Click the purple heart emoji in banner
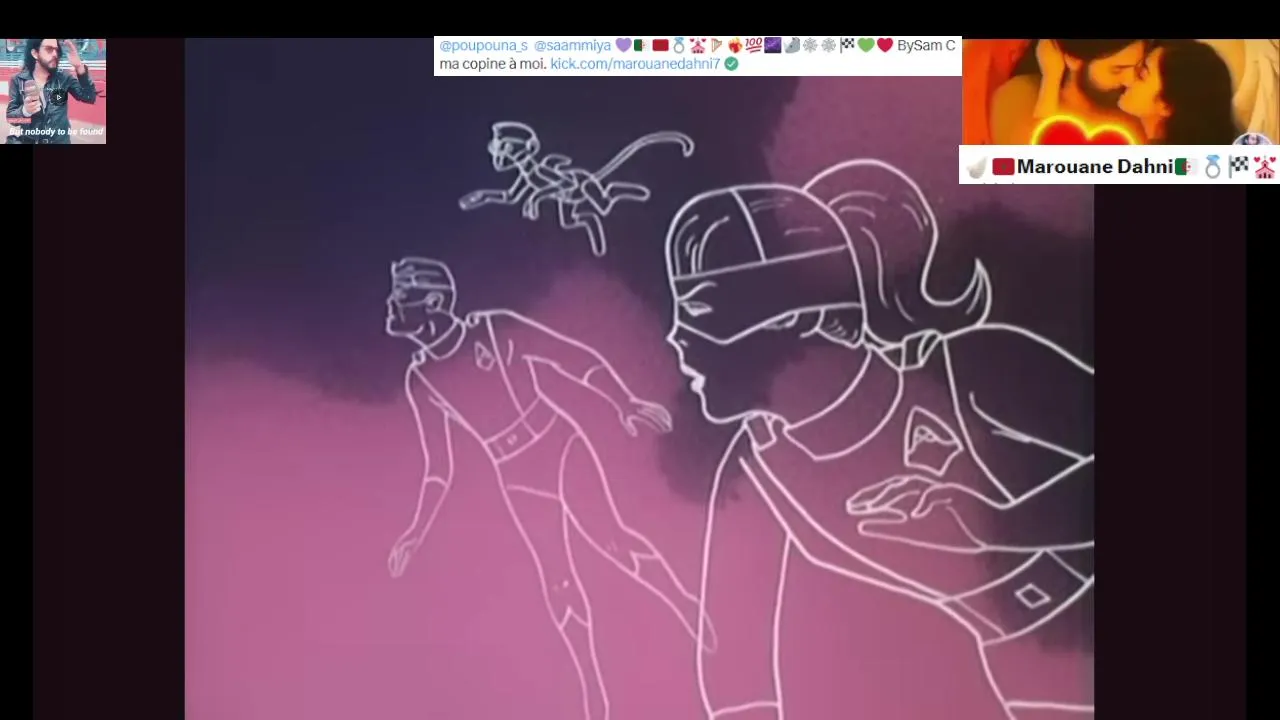This screenshot has height=720, width=1280. [623, 45]
